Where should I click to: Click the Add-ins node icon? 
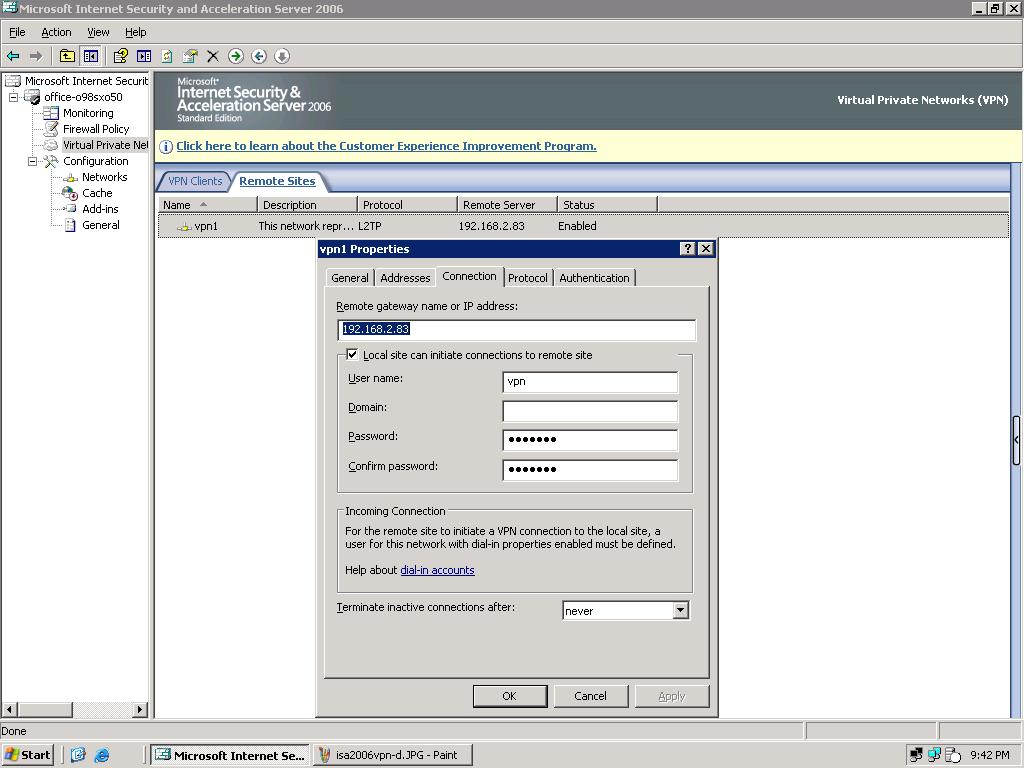70,209
